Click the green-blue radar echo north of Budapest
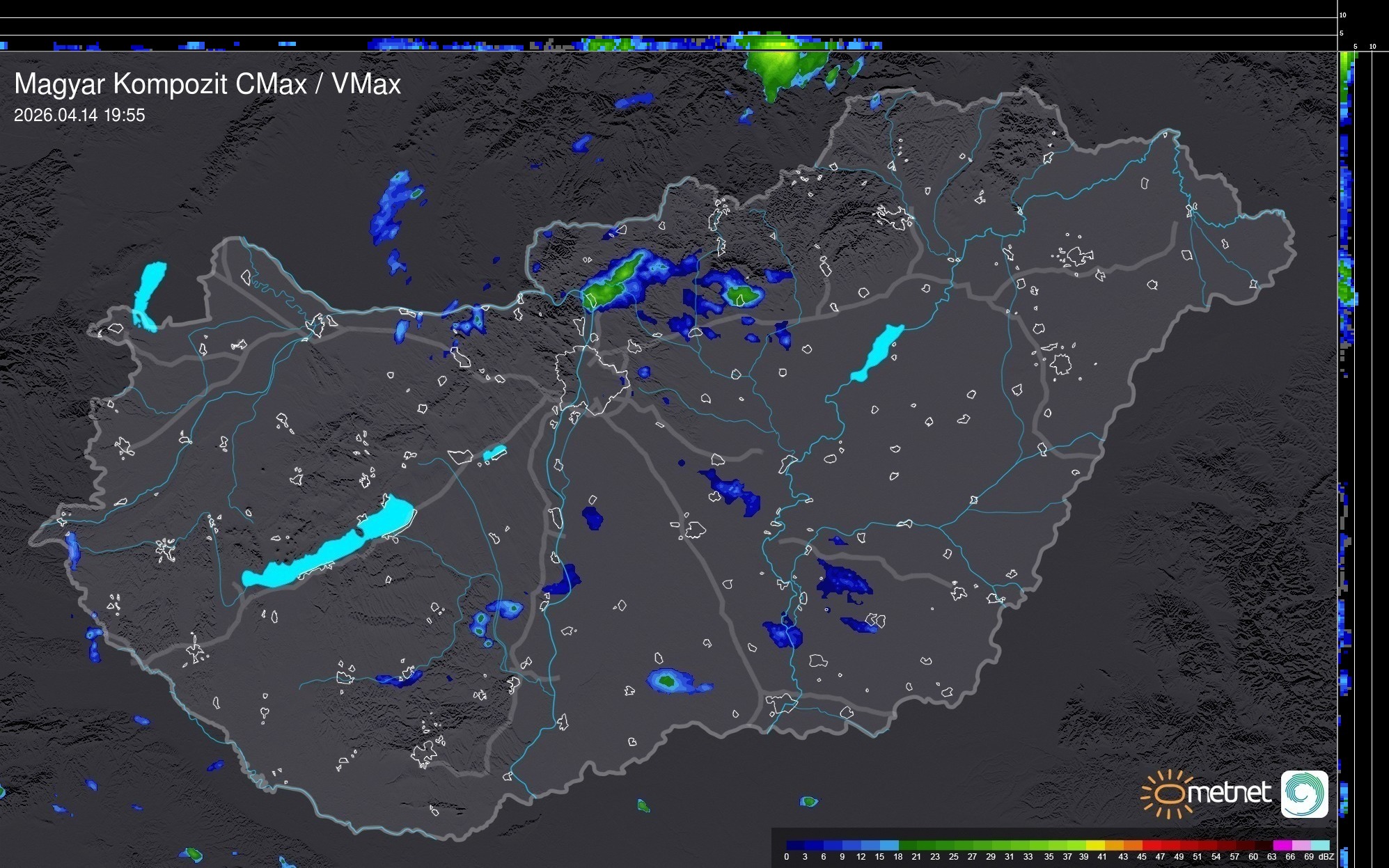 point(613,282)
